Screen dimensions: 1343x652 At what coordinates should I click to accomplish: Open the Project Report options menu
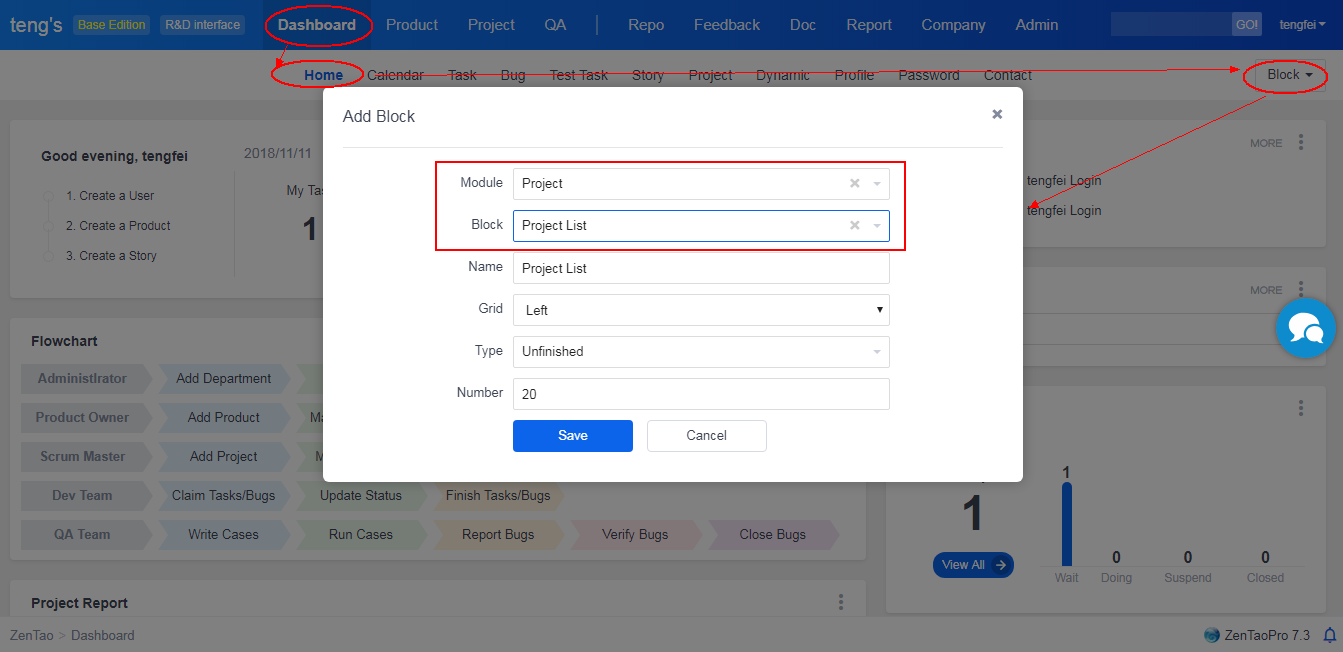coord(841,602)
